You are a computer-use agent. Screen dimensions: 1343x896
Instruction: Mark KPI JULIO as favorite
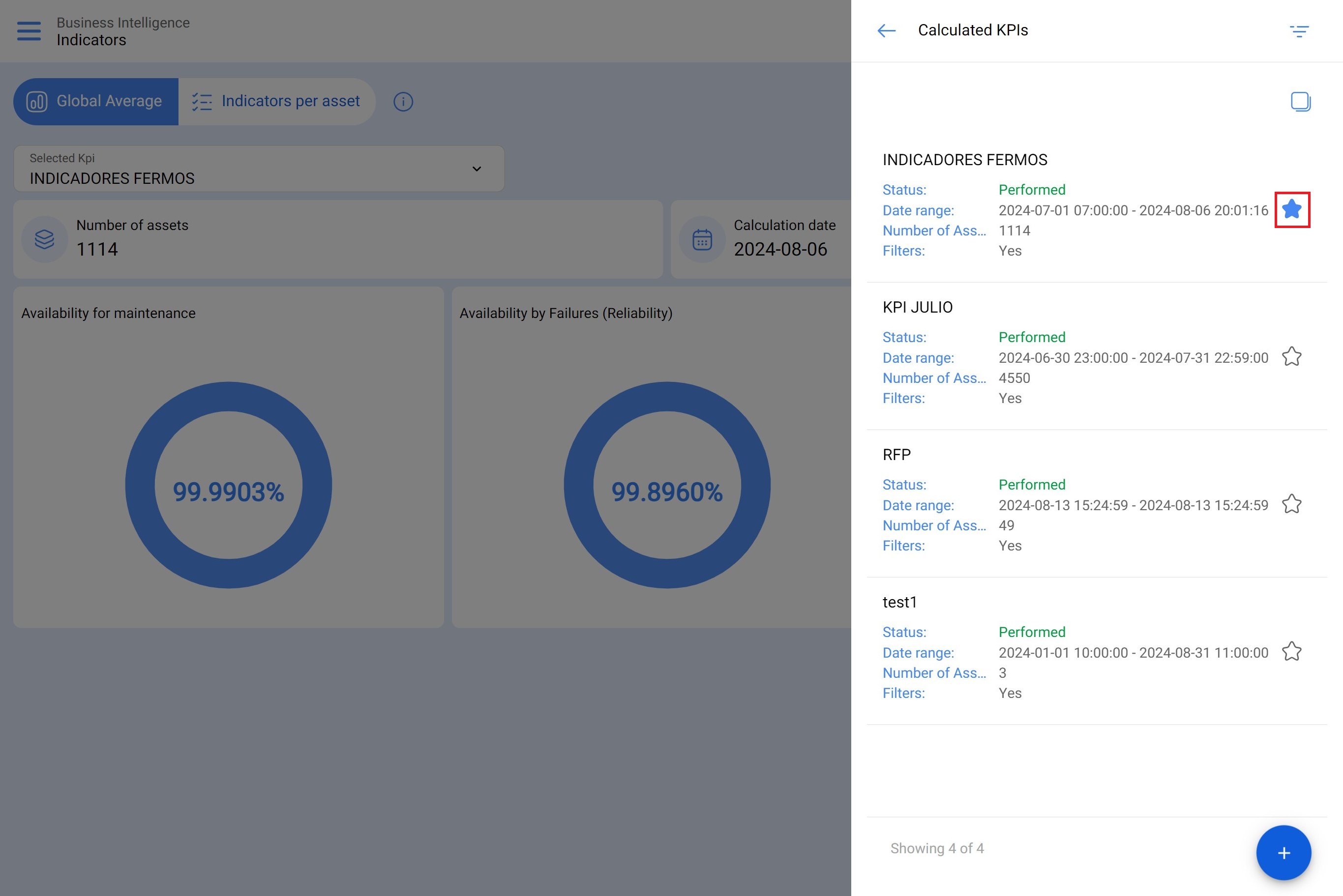tap(1291, 357)
